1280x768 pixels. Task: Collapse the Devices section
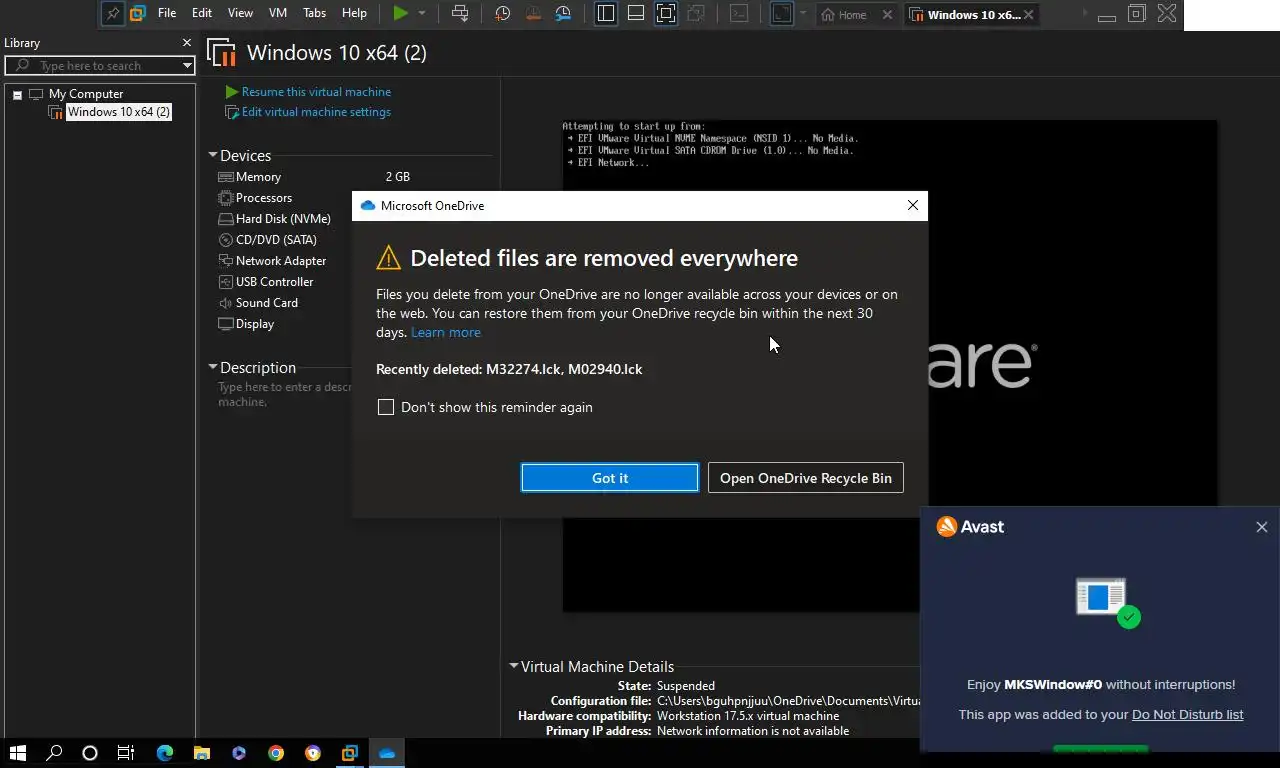point(213,155)
